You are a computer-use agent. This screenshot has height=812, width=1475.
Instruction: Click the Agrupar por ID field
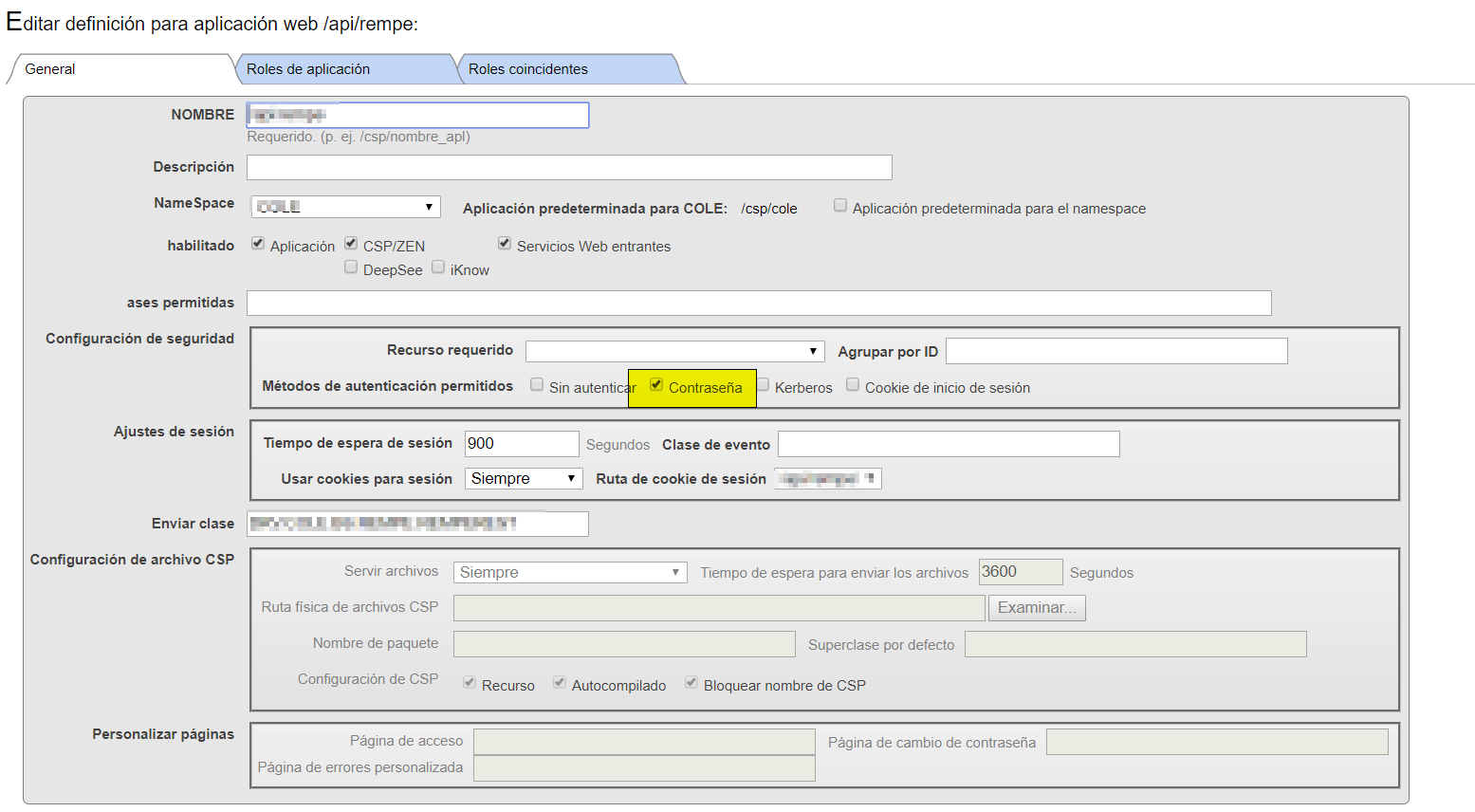point(1116,351)
